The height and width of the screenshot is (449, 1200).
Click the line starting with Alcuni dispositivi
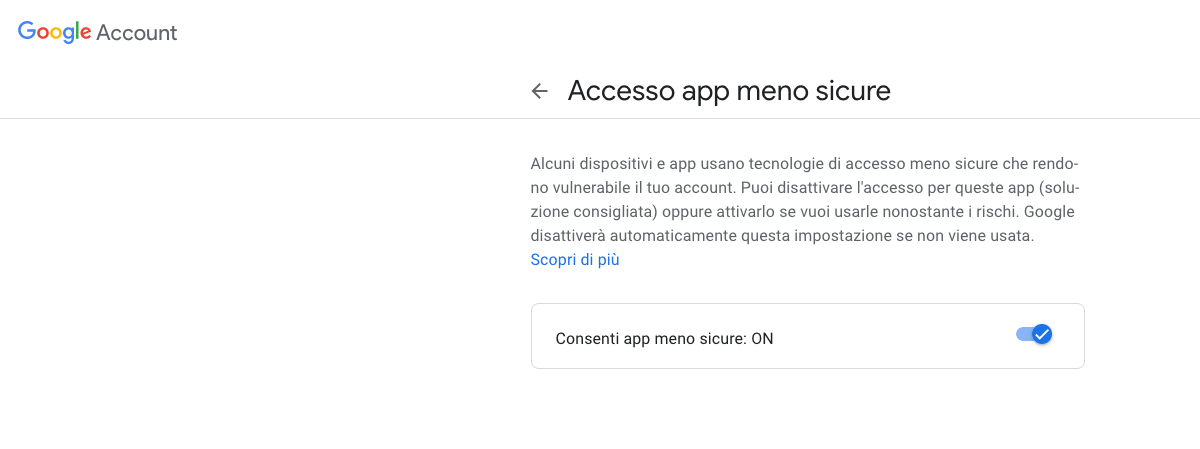(x=805, y=163)
